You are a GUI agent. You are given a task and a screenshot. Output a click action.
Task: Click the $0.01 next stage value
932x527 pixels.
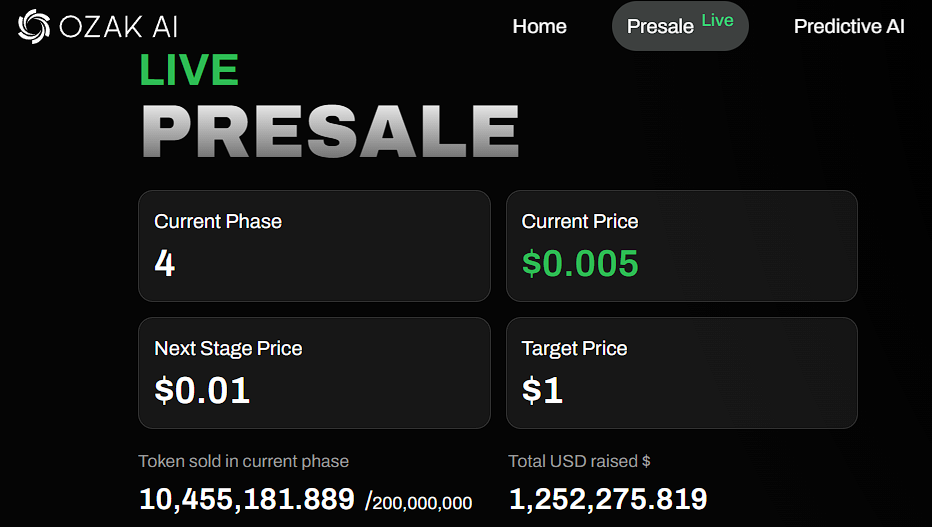[x=202, y=390]
